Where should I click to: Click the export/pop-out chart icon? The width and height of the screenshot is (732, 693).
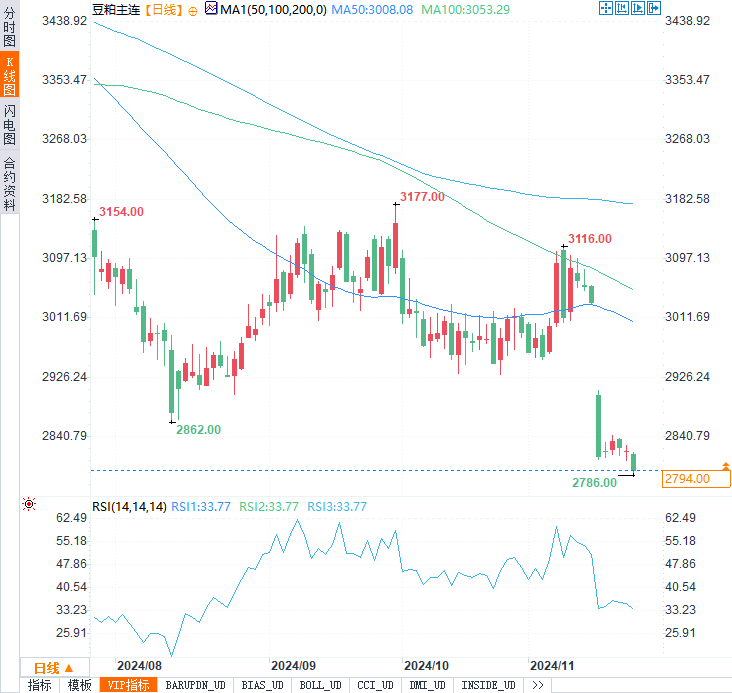(654, 8)
